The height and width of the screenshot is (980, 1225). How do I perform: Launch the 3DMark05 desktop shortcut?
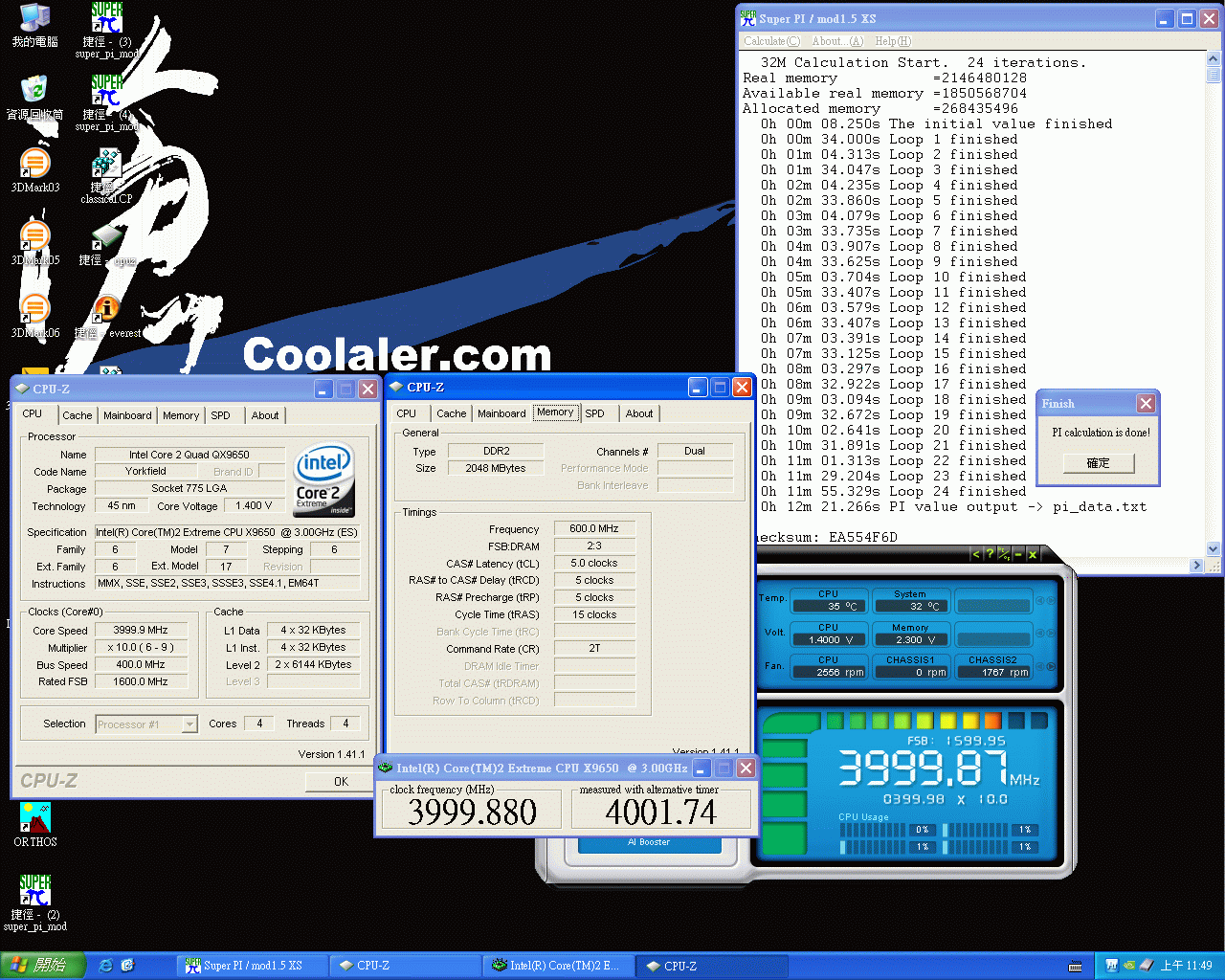click(x=34, y=244)
